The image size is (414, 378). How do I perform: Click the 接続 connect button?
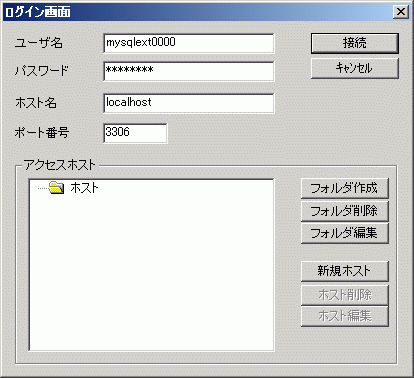[x=355, y=43]
